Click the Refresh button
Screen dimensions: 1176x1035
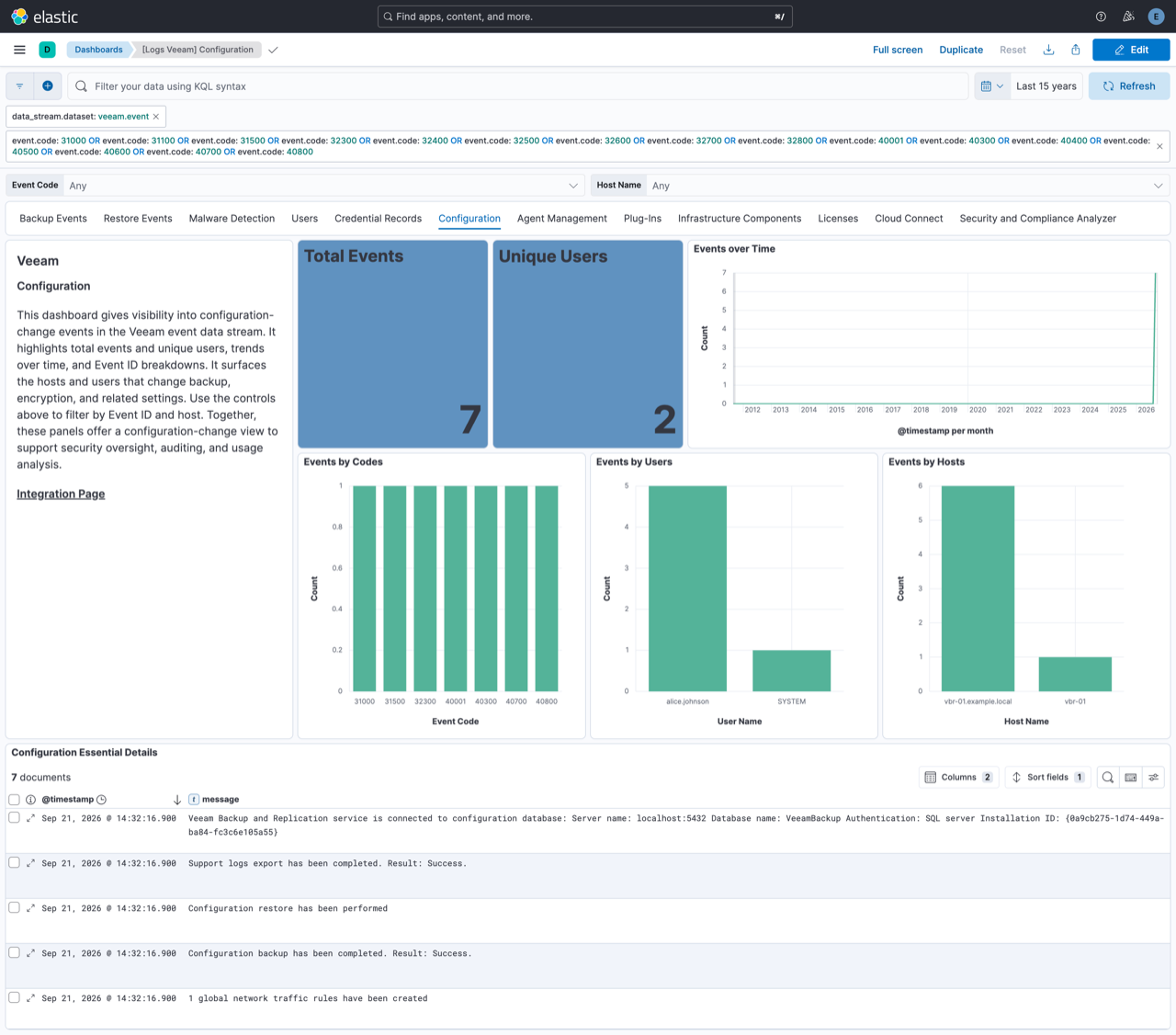(1129, 86)
